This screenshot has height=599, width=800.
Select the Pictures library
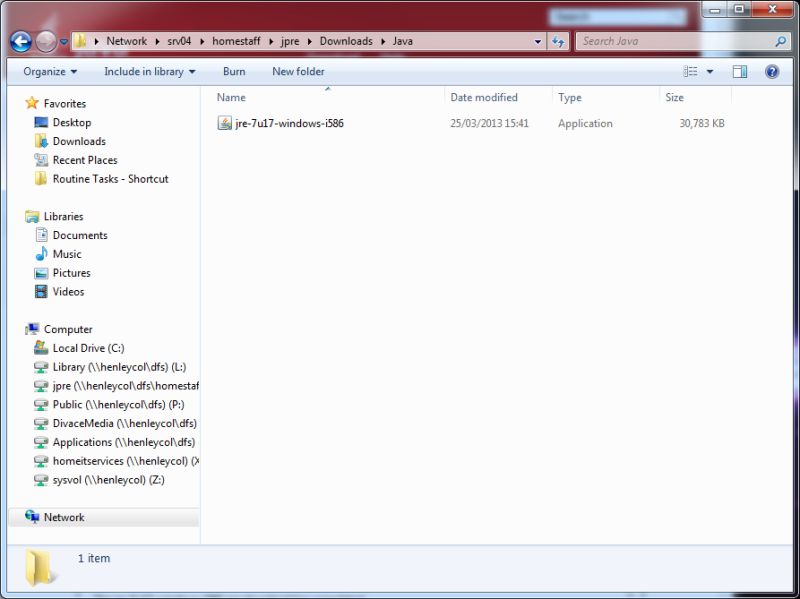(77, 272)
